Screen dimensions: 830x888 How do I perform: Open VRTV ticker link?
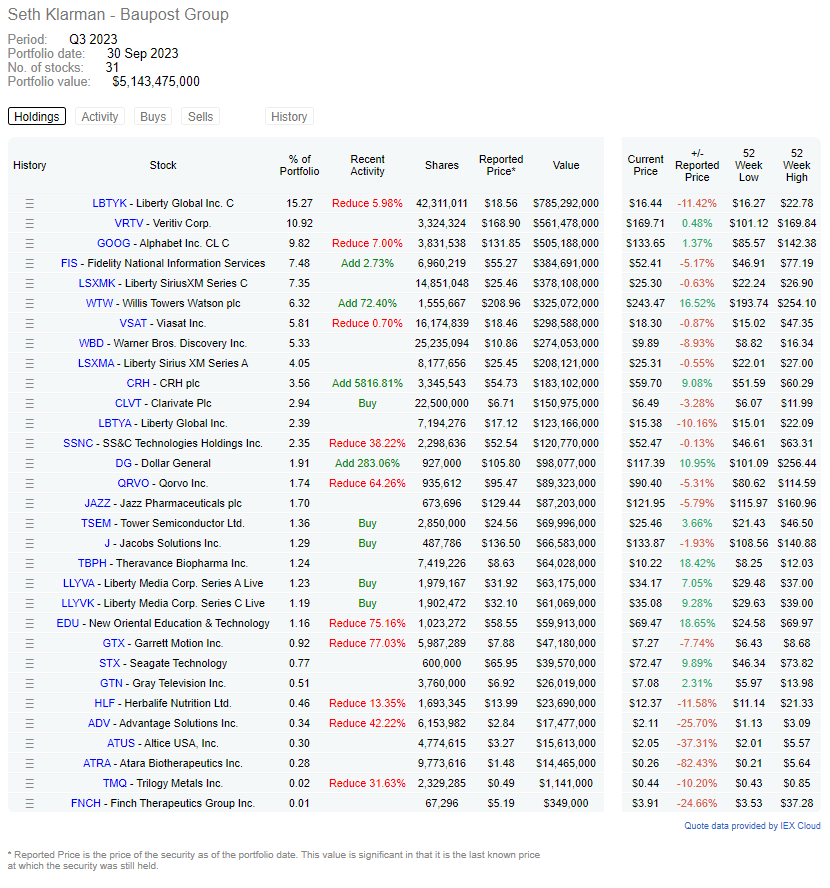pos(129,223)
